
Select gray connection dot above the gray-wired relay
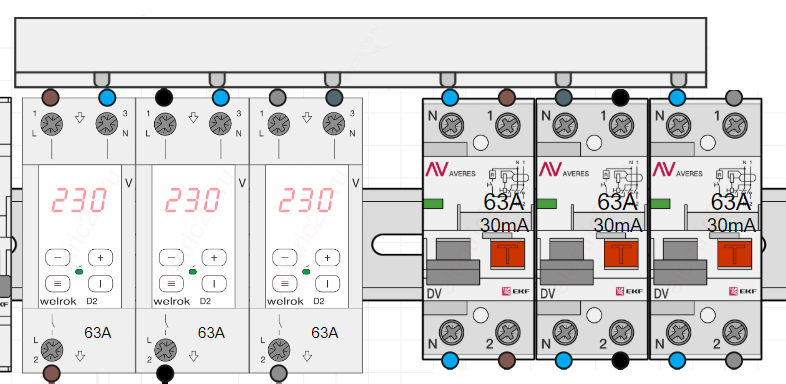click(278, 97)
